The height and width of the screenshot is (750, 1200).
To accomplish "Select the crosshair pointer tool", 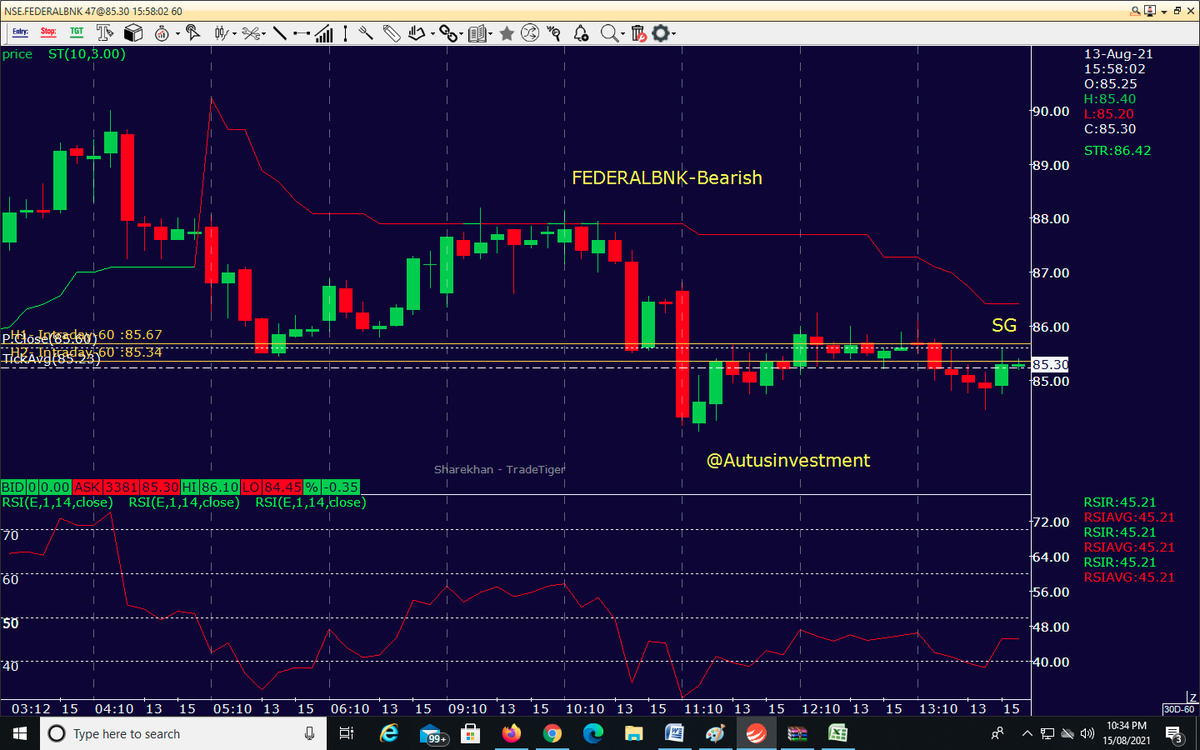I will (192, 33).
